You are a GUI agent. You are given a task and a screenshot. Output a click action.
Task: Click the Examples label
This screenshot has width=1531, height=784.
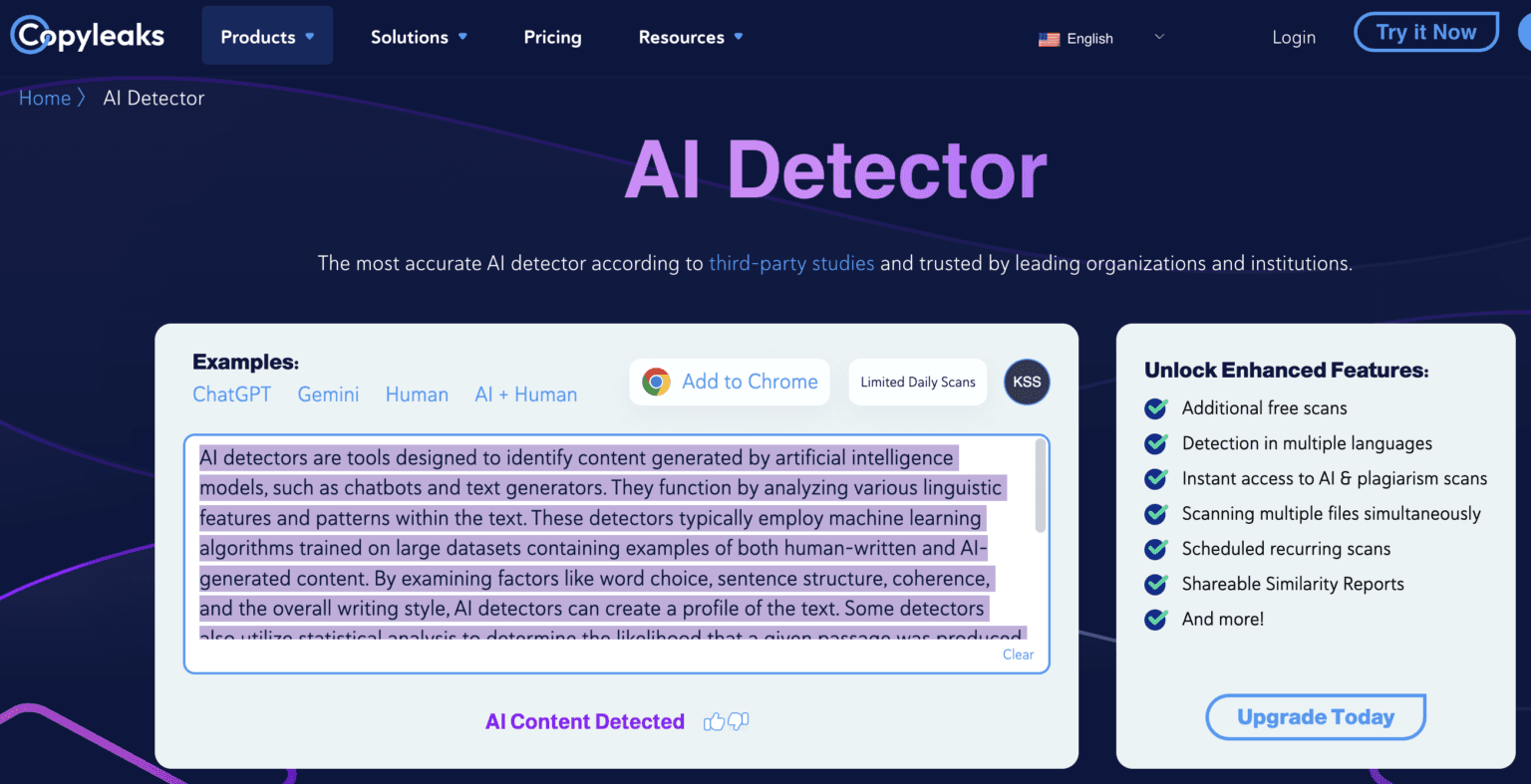[245, 362]
